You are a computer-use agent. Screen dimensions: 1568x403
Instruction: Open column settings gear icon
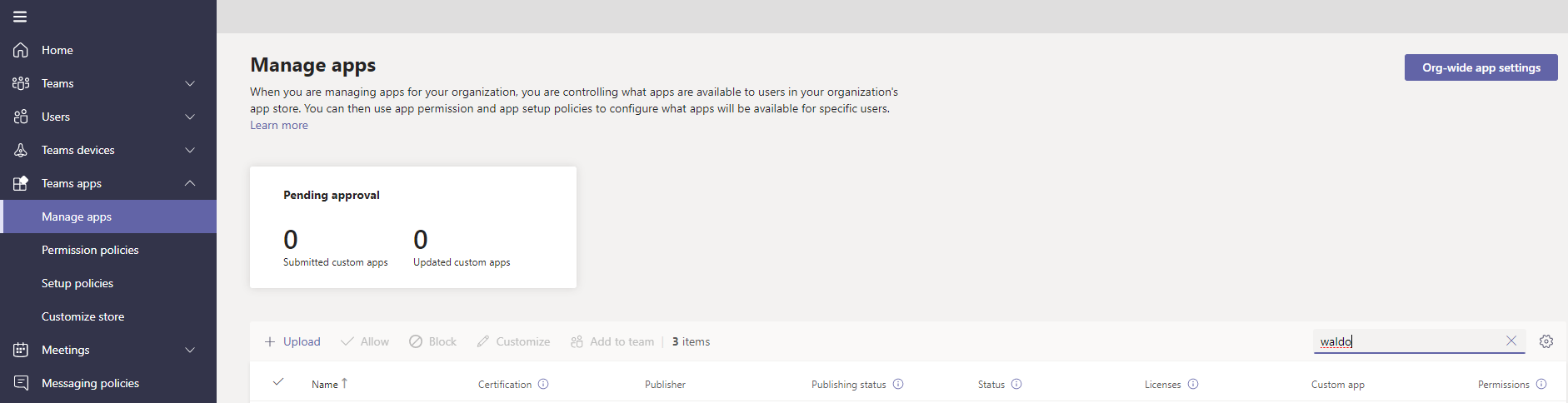[x=1546, y=341]
